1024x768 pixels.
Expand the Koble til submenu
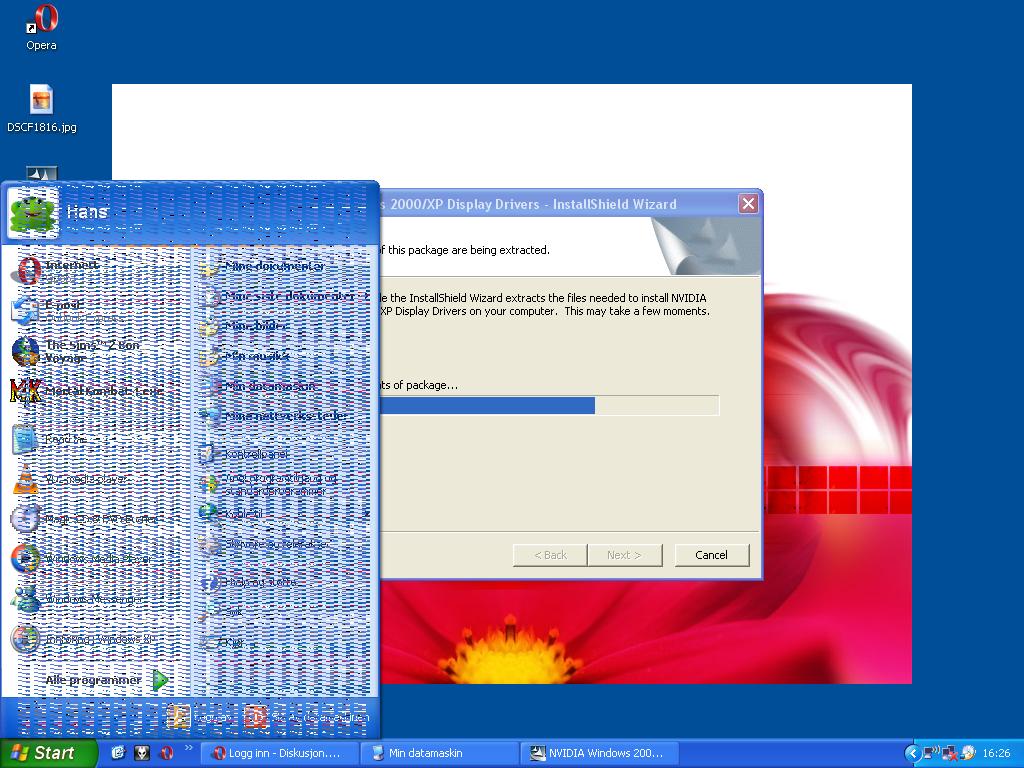tap(284, 514)
